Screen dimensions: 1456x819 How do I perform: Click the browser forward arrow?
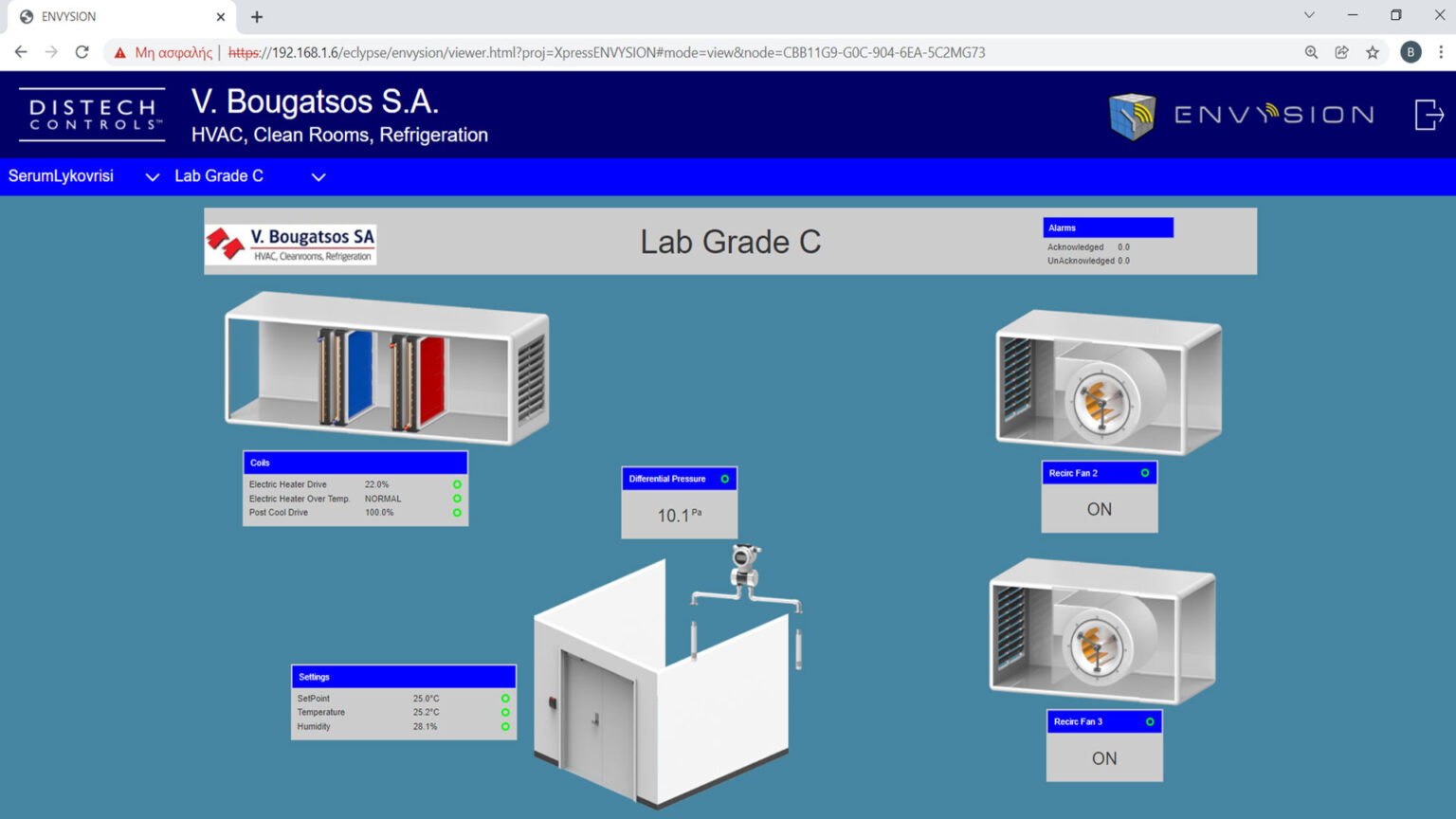coord(51,52)
